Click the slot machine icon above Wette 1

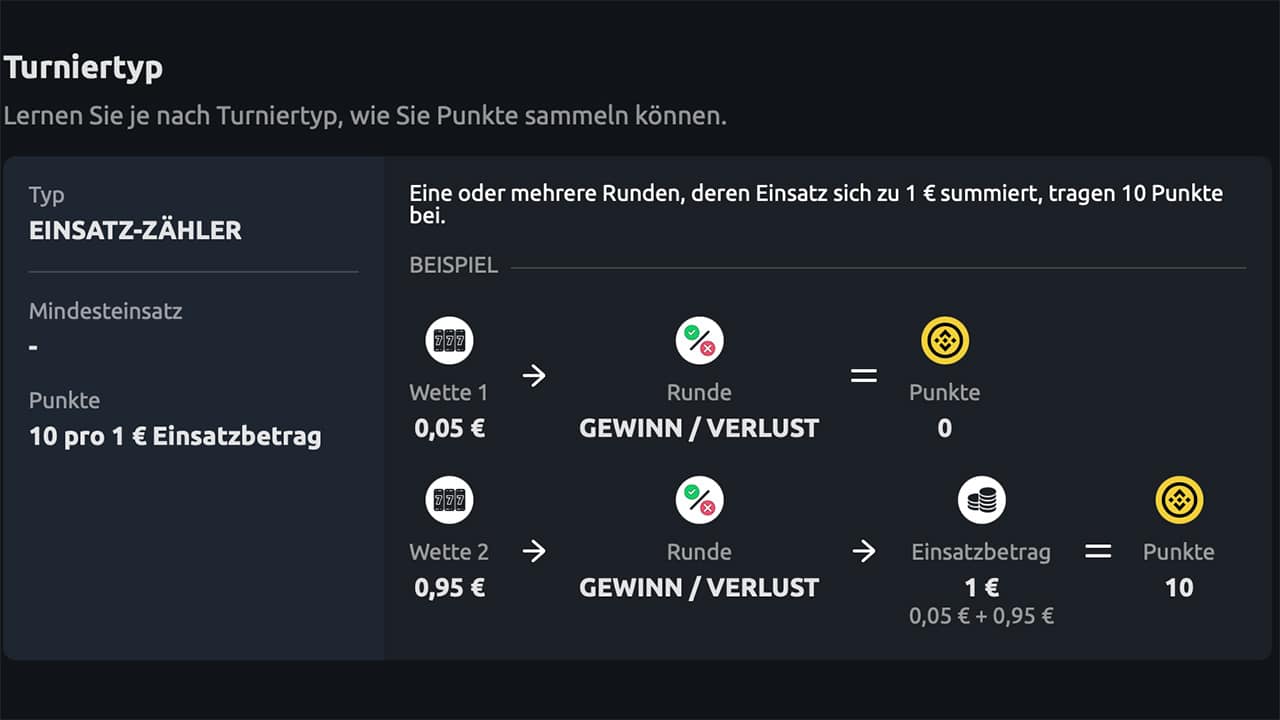449,340
